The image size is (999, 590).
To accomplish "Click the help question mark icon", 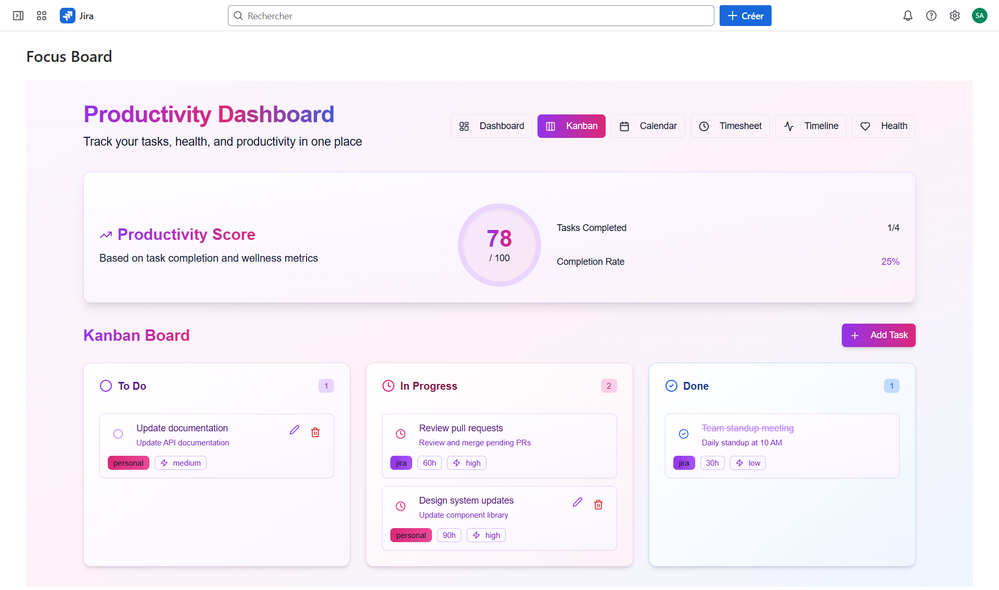I will pos(930,15).
